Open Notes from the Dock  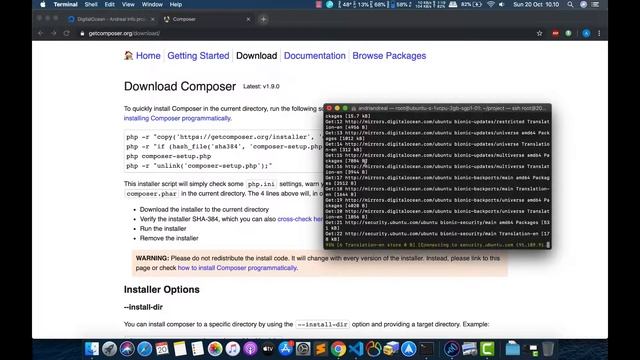[x=180, y=349]
